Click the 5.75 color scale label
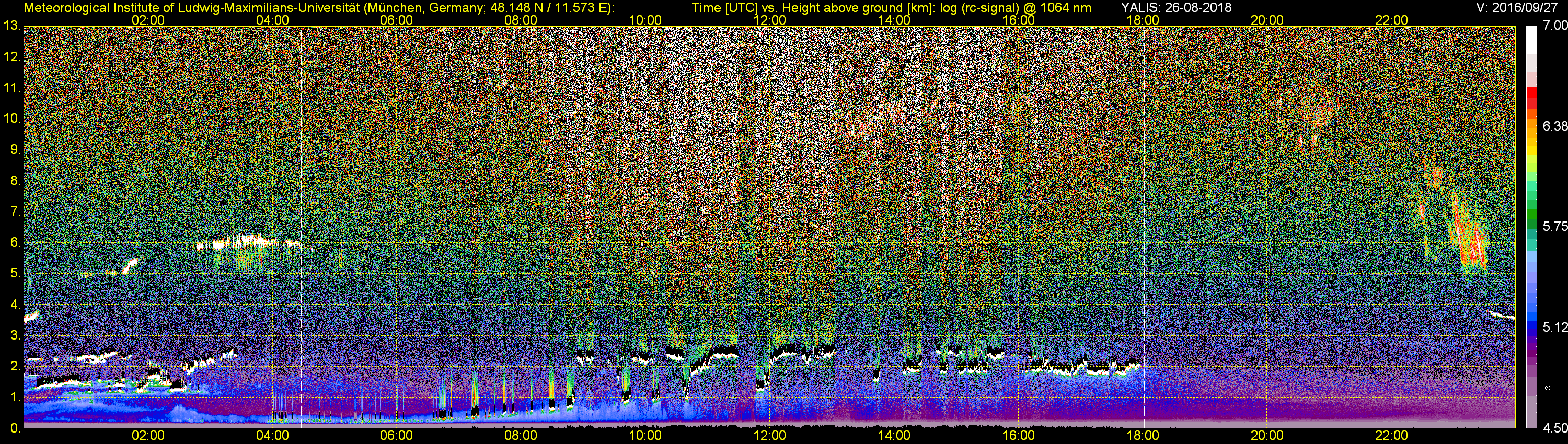Image resolution: width=1568 pixels, height=444 pixels. coord(1554,227)
